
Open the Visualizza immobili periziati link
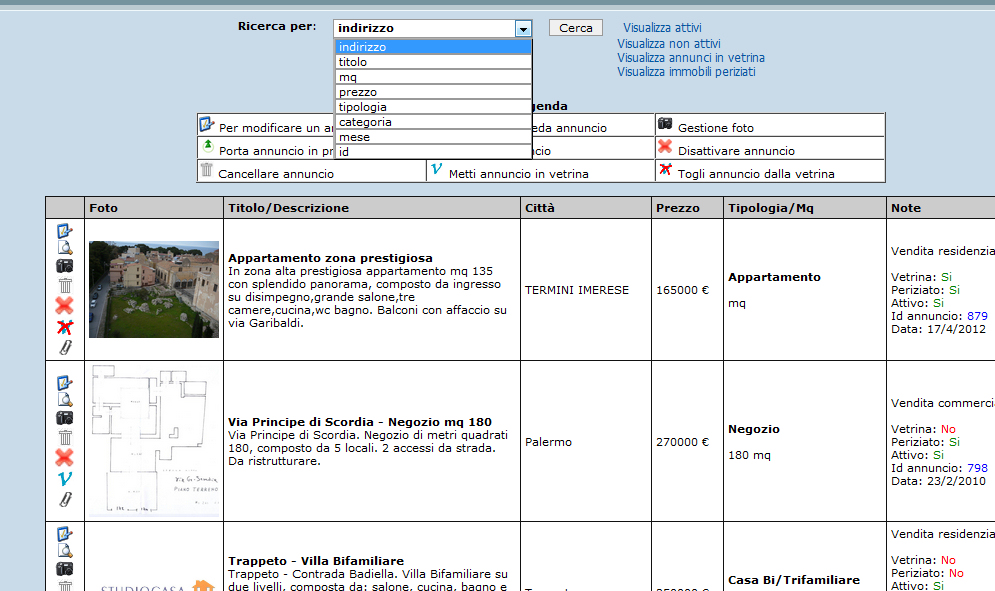click(x=687, y=72)
